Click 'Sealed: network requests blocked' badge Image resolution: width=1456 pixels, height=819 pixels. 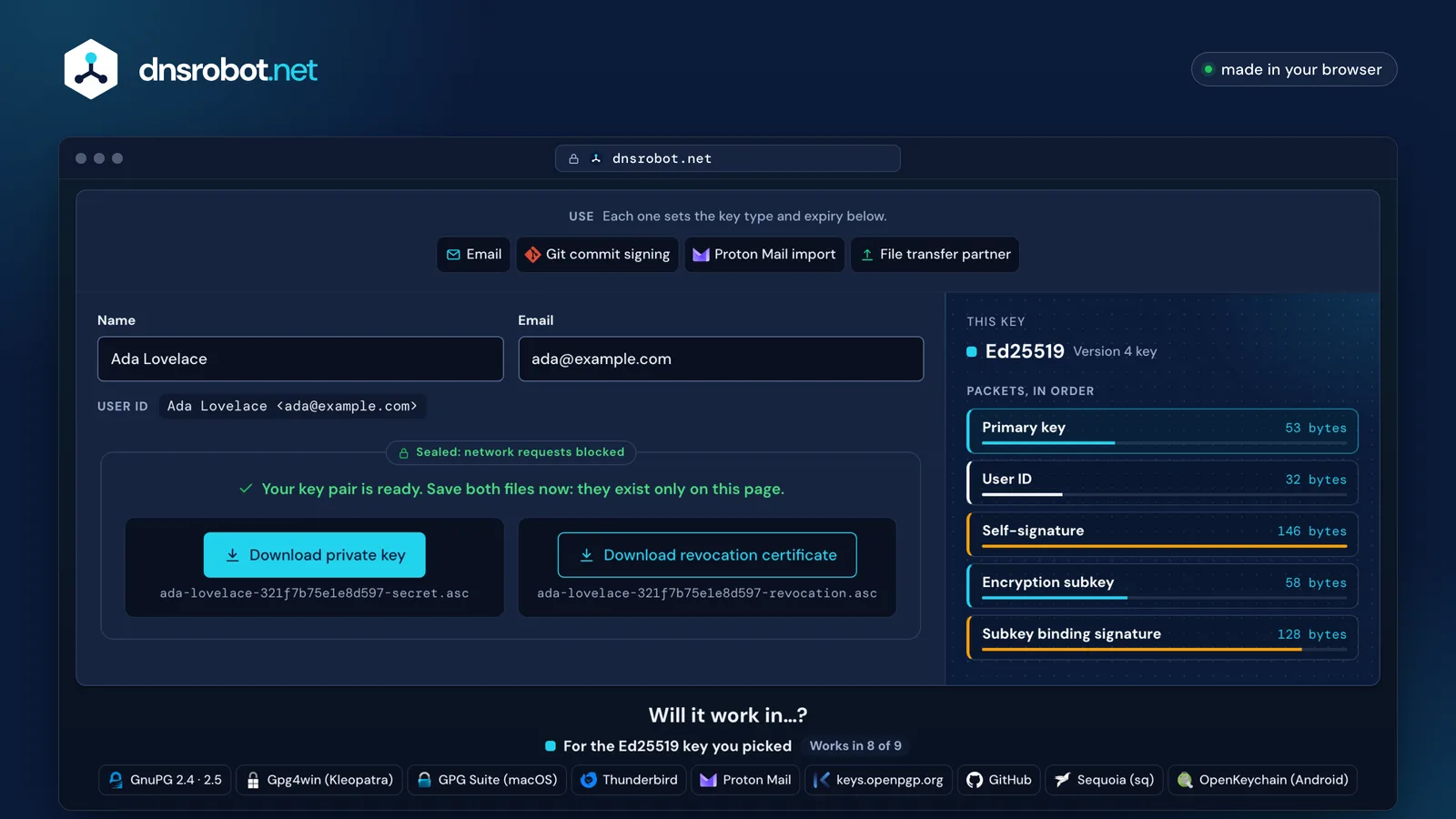click(511, 452)
